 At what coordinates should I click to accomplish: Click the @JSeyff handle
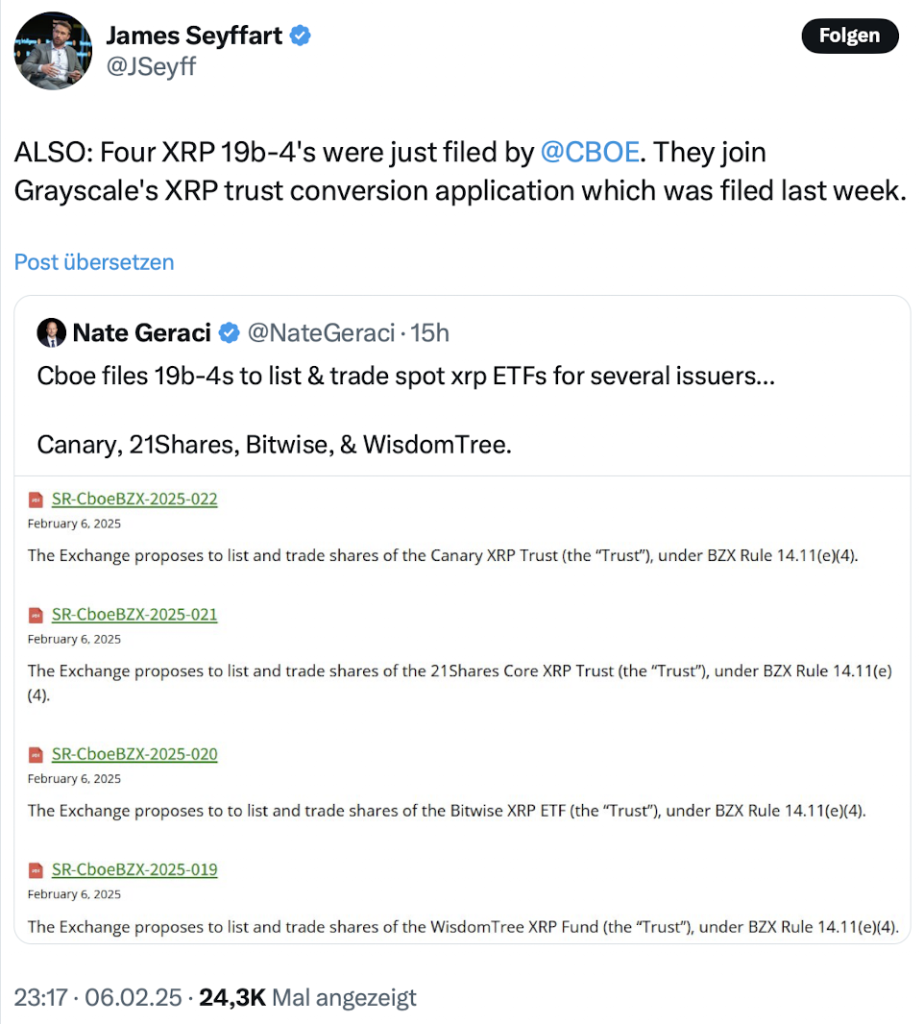tap(151, 66)
